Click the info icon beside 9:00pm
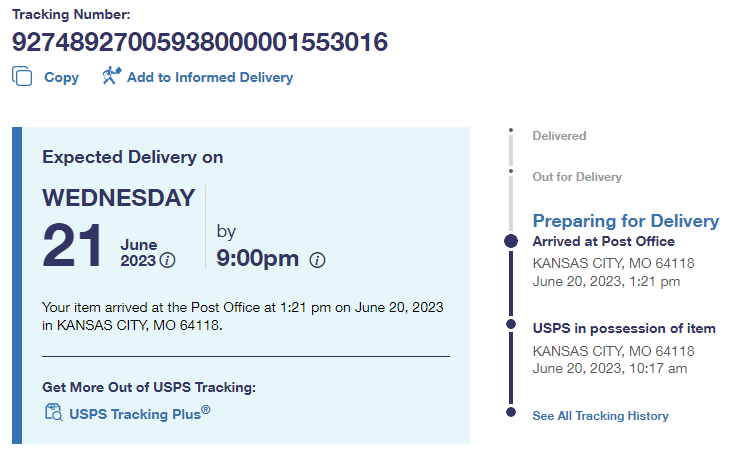Image resolution: width=739 pixels, height=451 pixels. pyautogui.click(x=317, y=260)
